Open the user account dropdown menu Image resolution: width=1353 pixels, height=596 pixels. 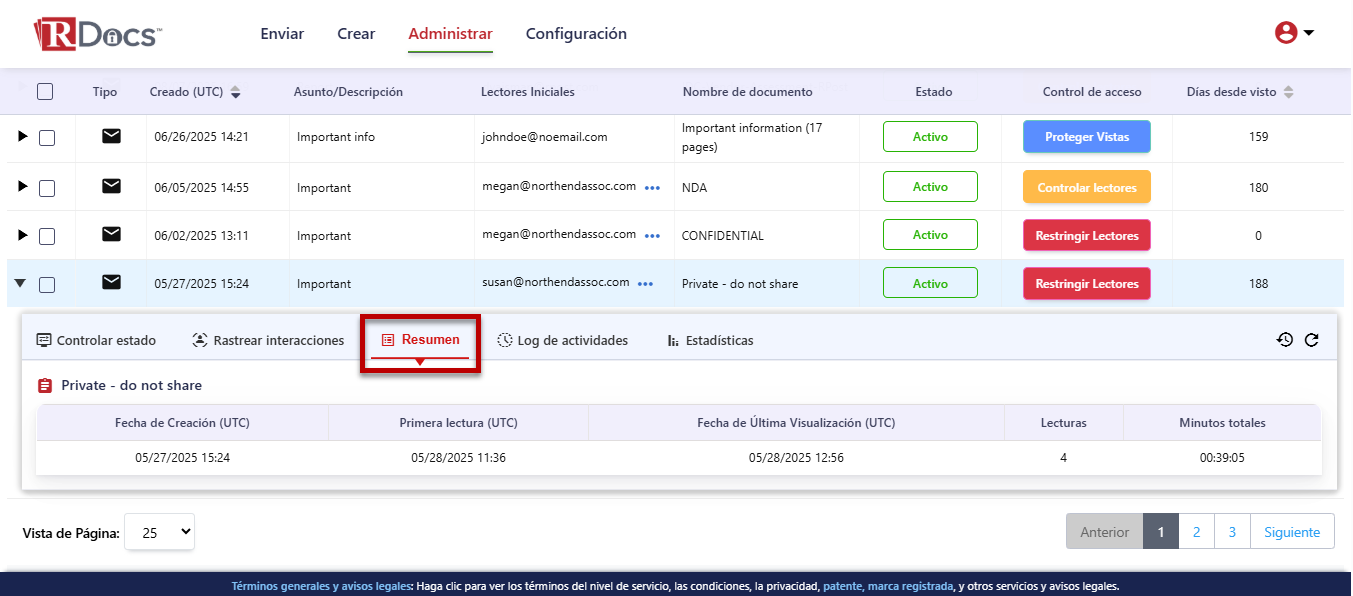(1294, 33)
